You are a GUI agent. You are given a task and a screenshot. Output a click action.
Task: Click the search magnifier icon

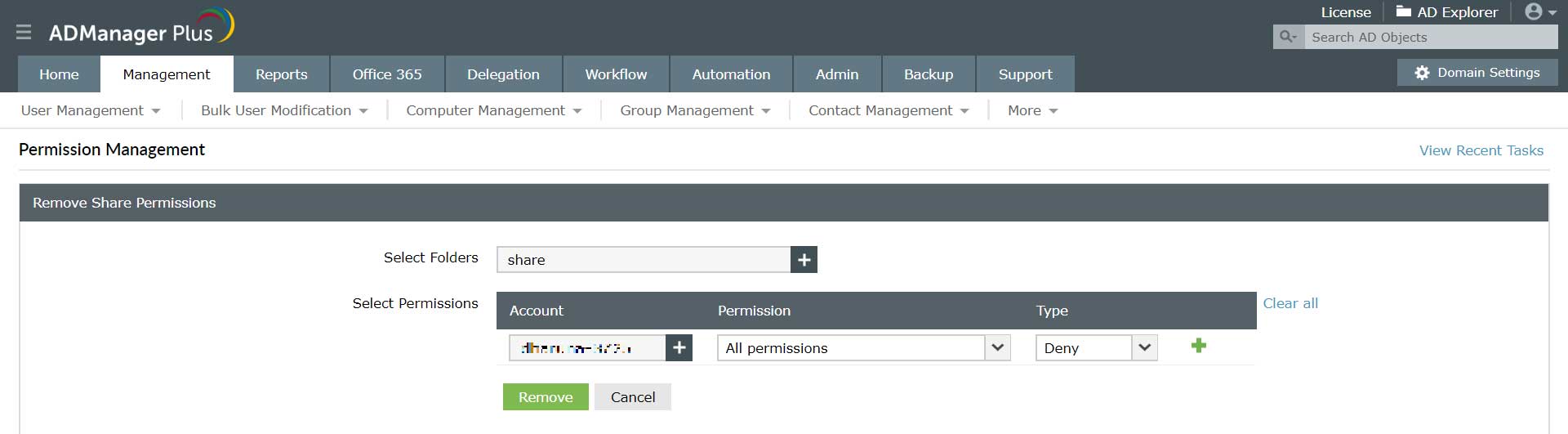(1288, 37)
